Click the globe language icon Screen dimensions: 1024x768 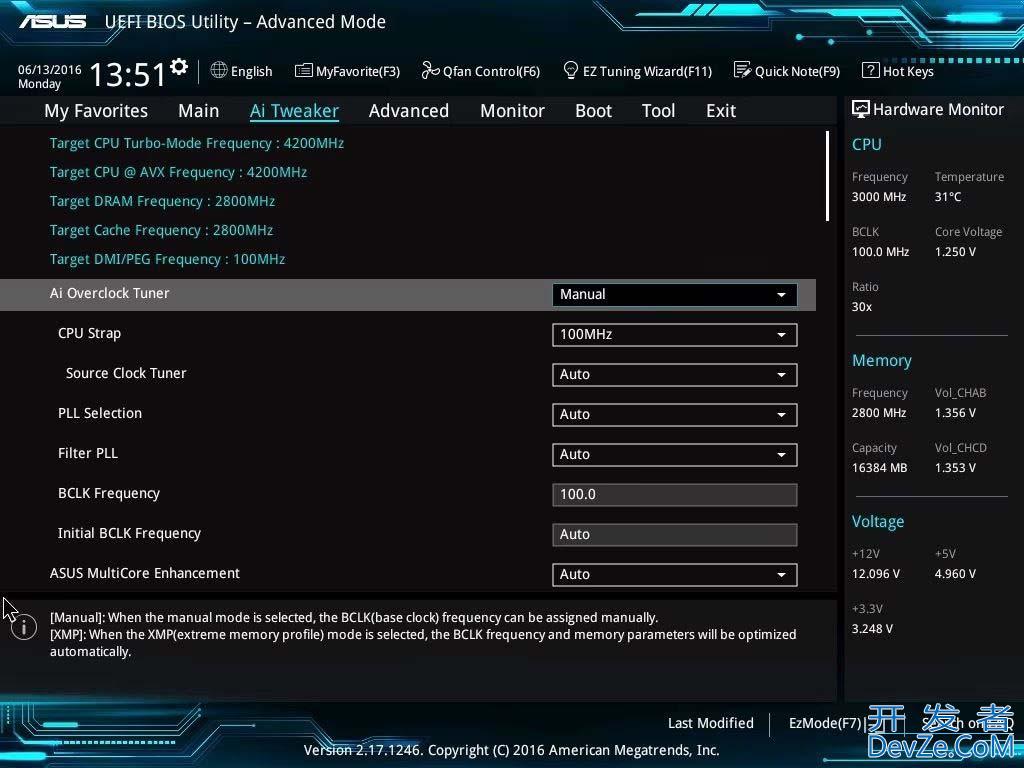point(219,70)
